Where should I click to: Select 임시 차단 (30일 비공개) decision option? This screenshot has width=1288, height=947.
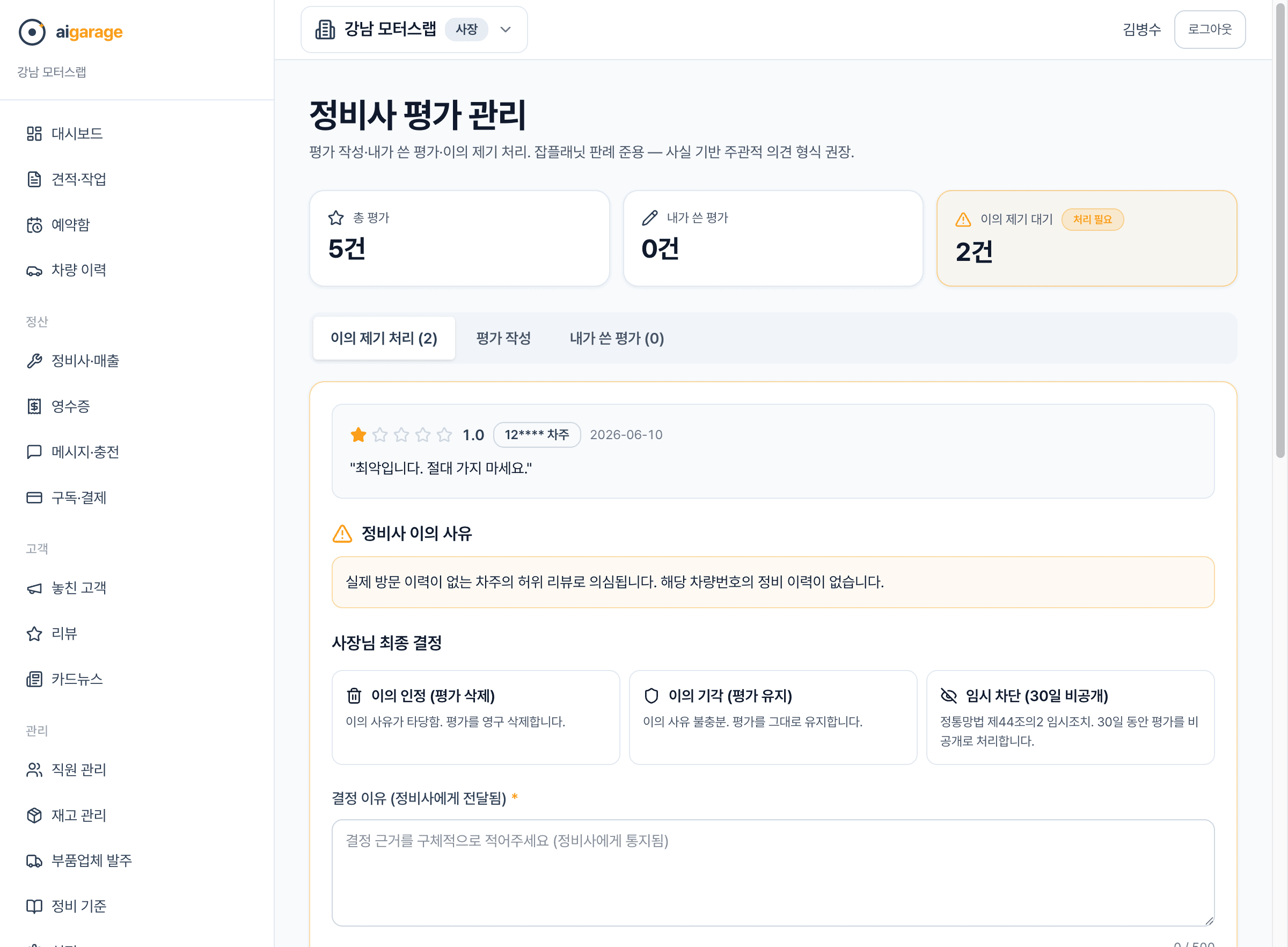pos(1070,717)
